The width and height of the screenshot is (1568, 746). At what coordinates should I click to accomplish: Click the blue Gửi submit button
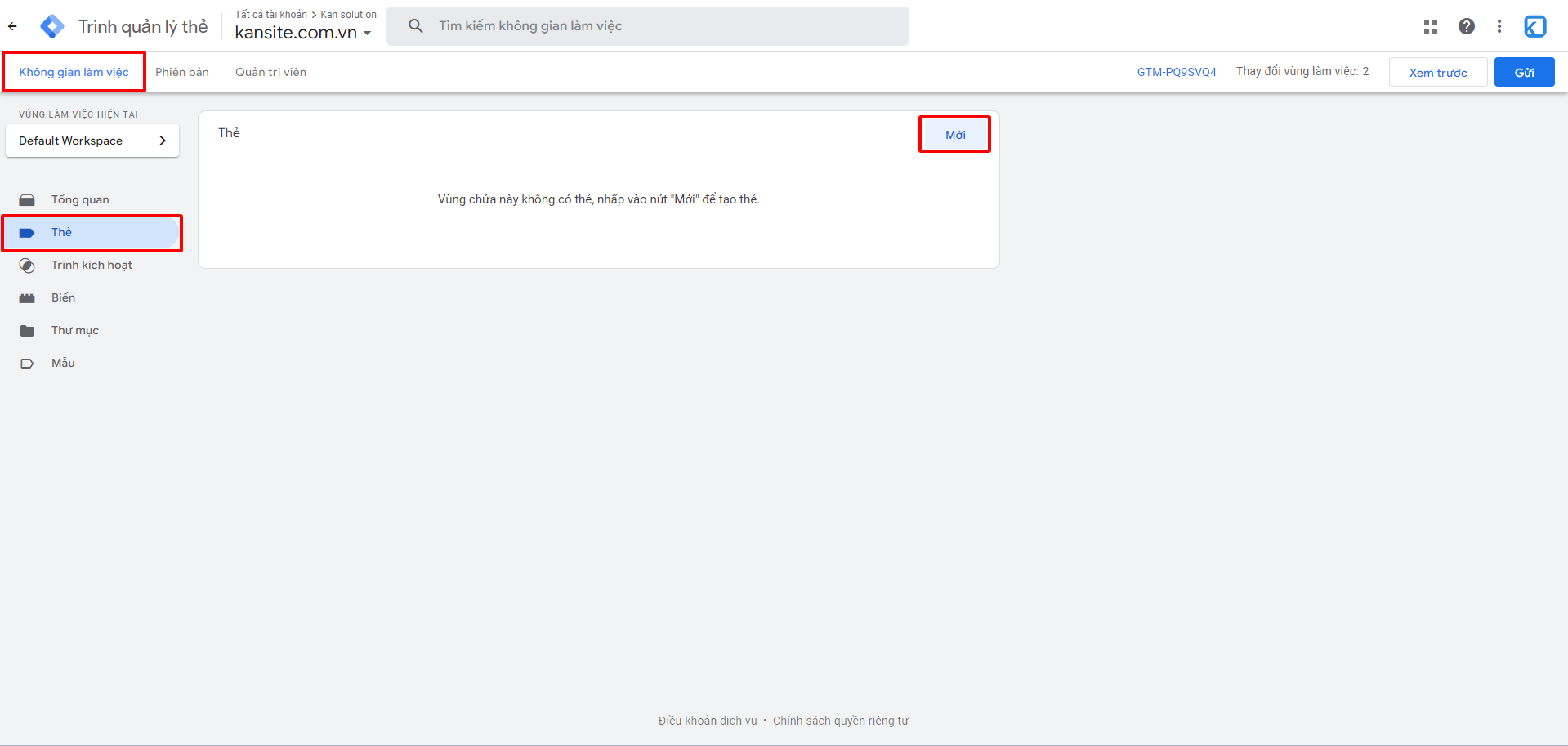pyautogui.click(x=1525, y=73)
